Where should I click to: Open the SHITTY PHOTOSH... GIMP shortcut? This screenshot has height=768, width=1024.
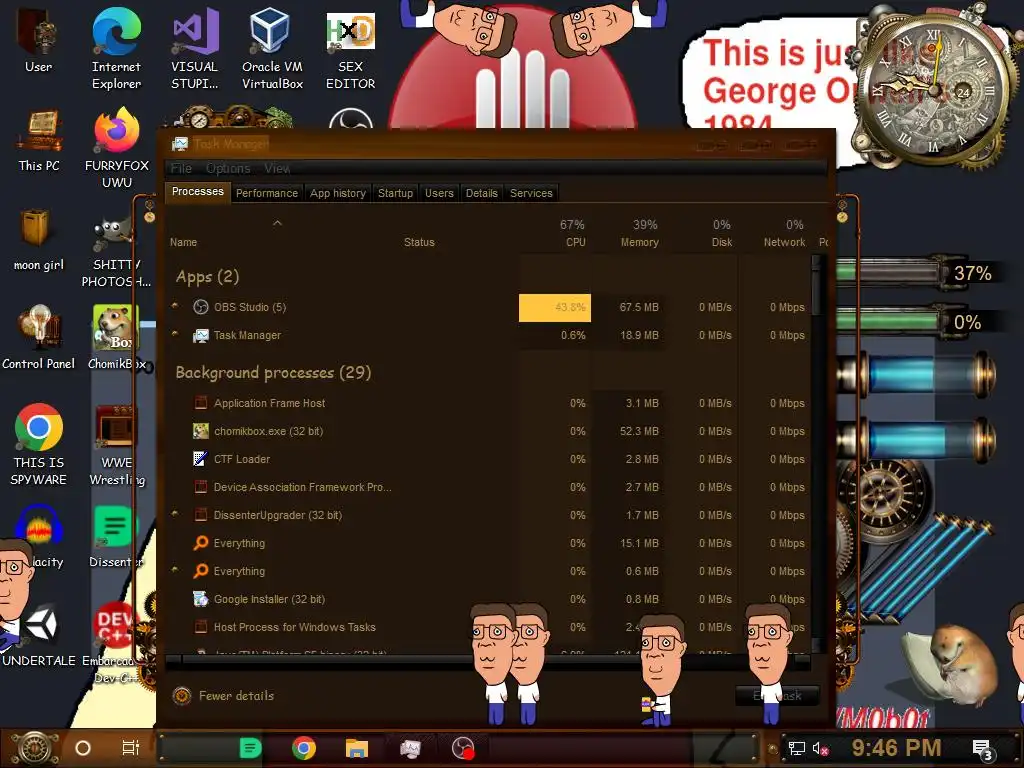point(116,251)
